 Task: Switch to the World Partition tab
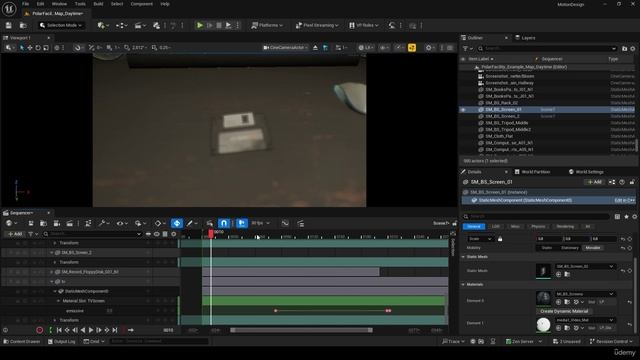532,172
